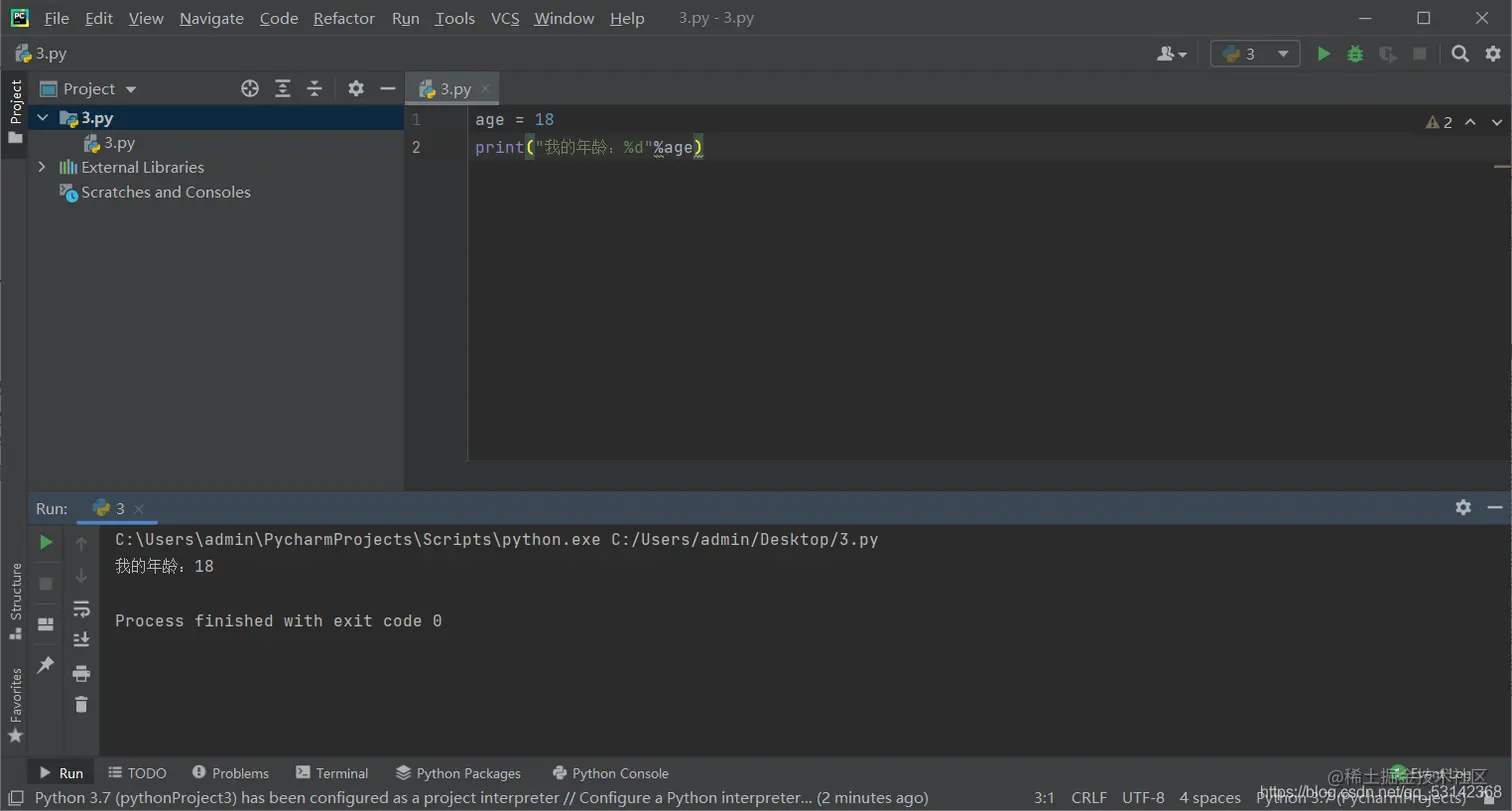Click 4 spaces indent setting
This screenshot has height=811, width=1512.
[1210, 798]
